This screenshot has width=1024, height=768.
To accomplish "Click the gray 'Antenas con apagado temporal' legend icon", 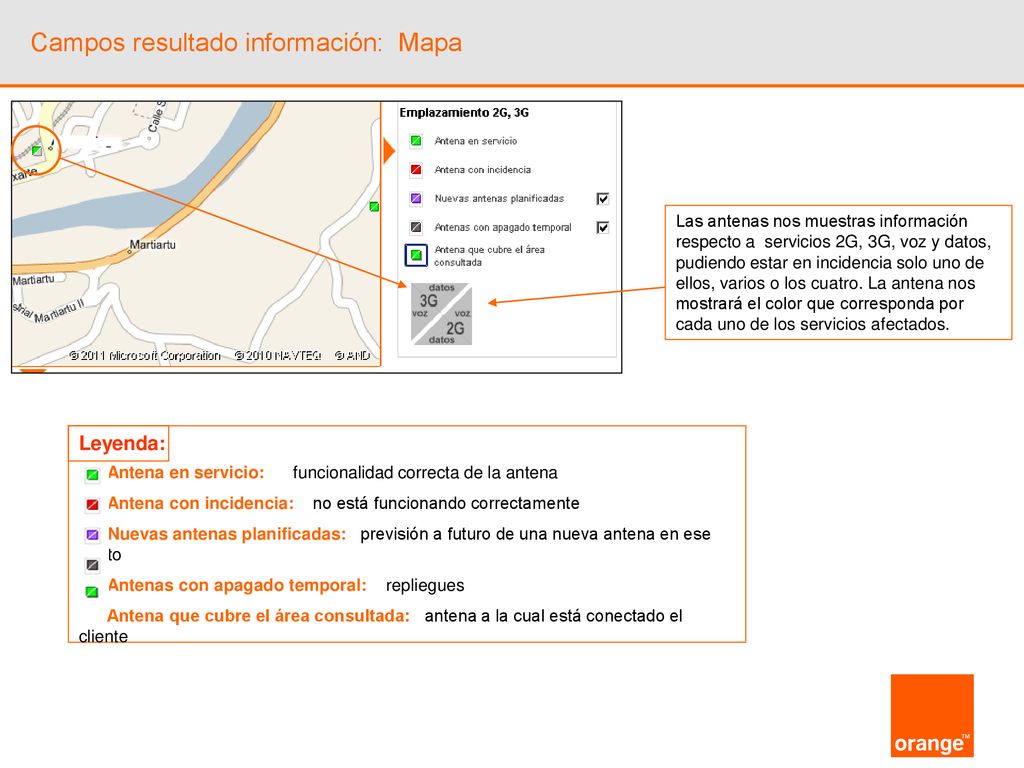I will (x=416, y=227).
